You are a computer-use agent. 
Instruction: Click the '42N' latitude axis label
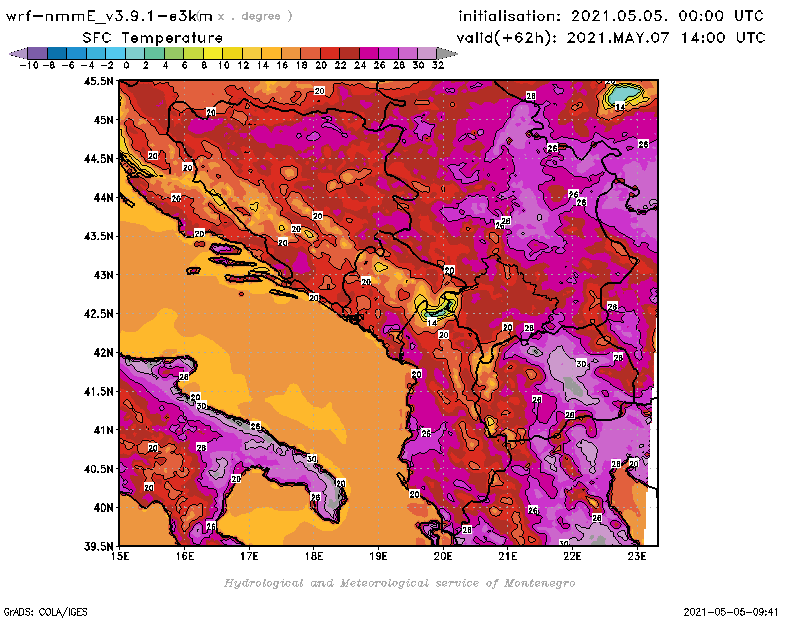tap(103, 353)
